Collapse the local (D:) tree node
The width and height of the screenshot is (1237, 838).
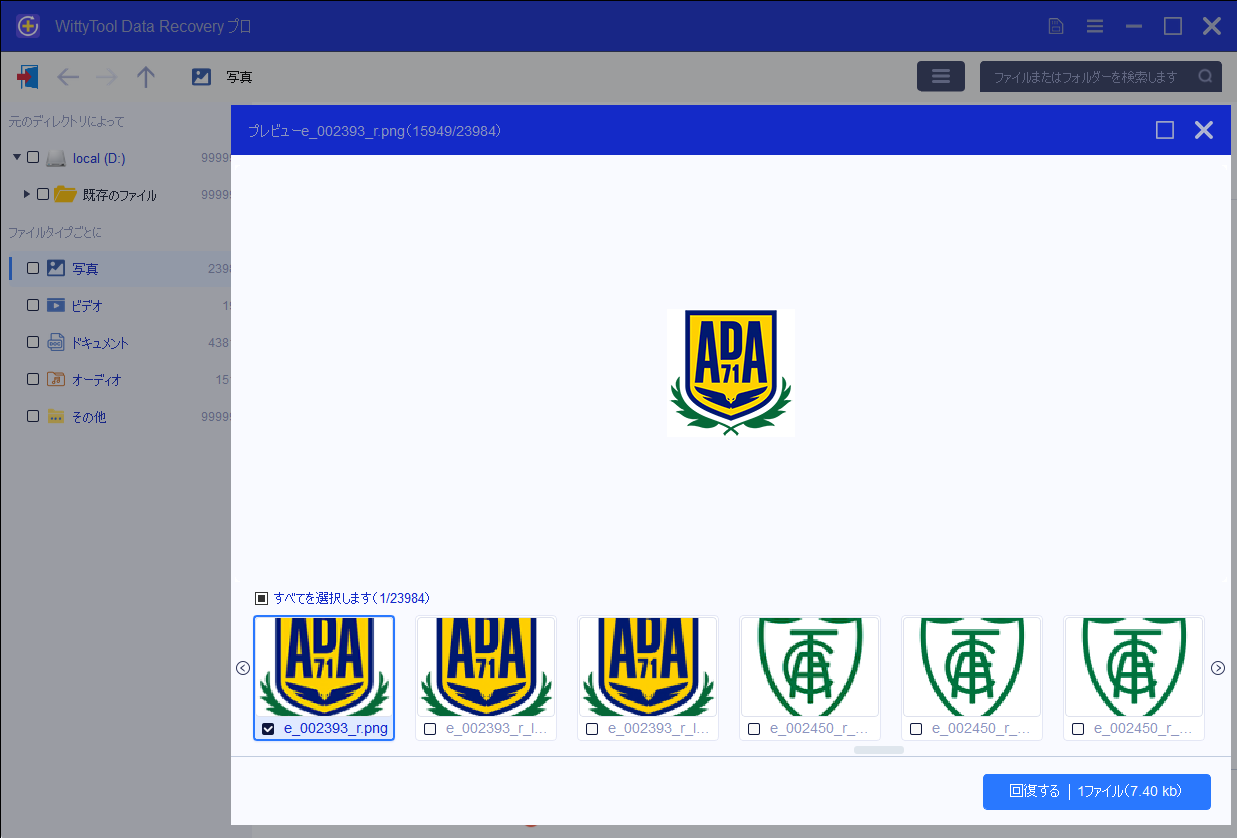point(17,158)
